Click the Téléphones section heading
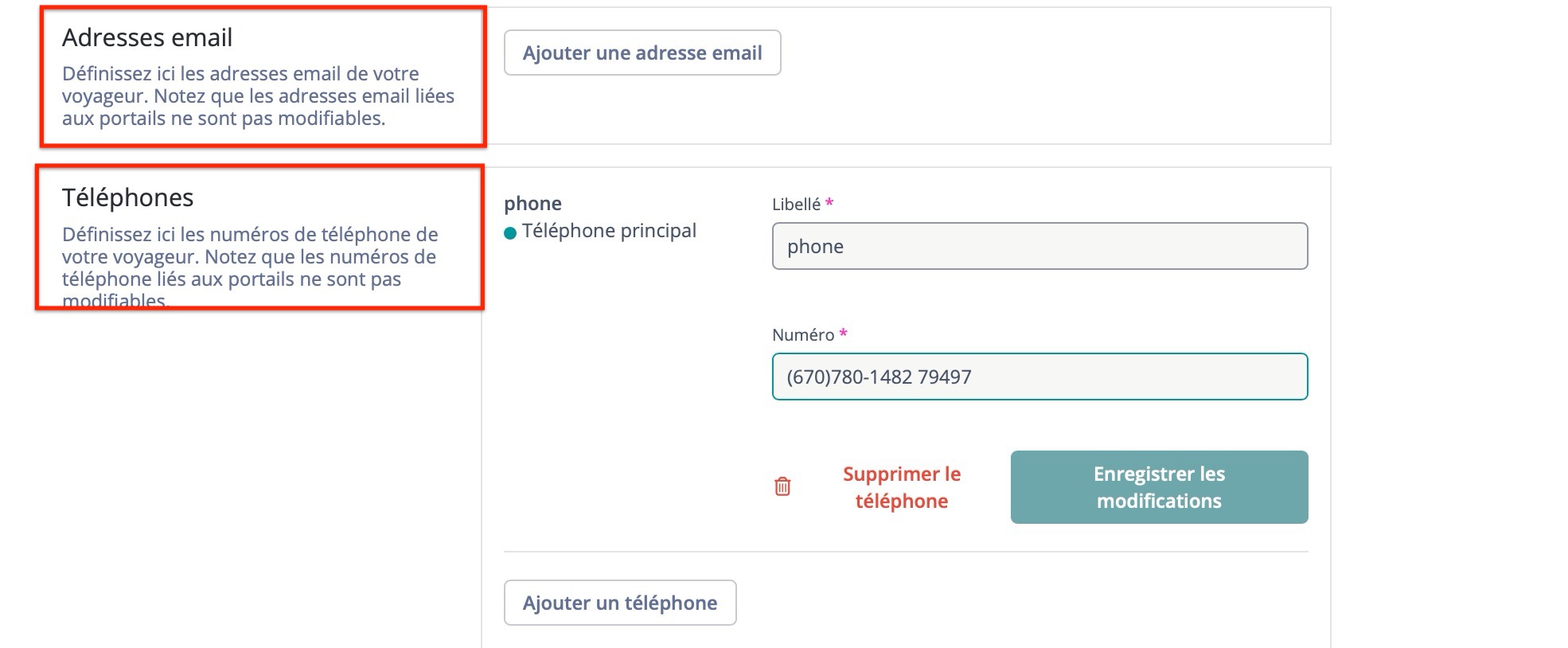1568x648 pixels. (127, 197)
